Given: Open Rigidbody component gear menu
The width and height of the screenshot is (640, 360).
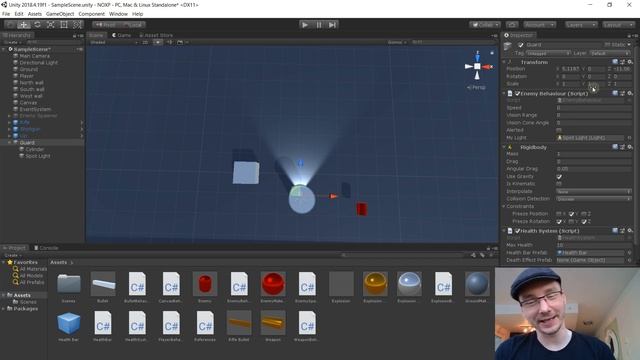Looking at the screenshot, I should click(630, 147).
